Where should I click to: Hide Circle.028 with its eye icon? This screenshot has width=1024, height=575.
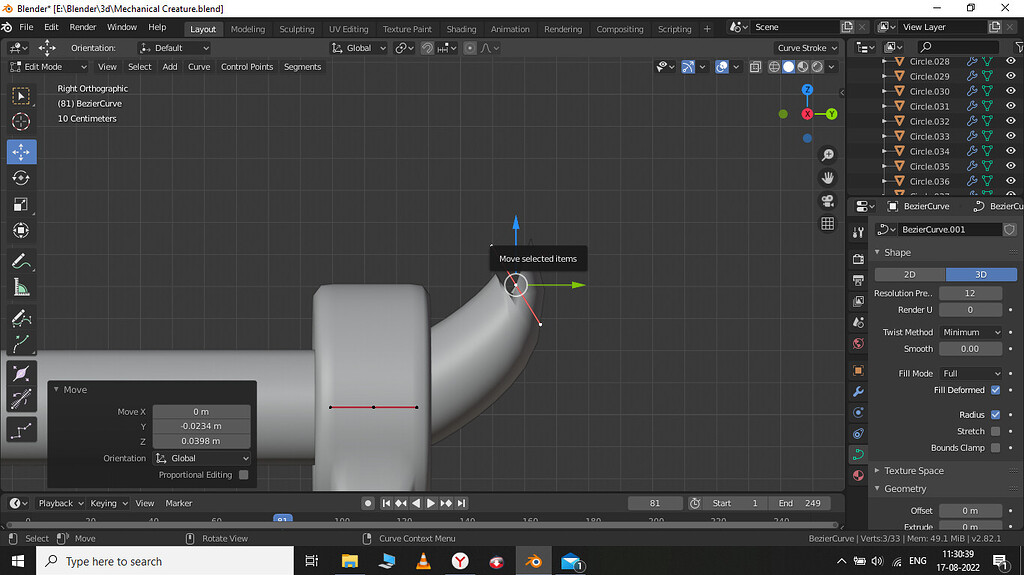1011,61
